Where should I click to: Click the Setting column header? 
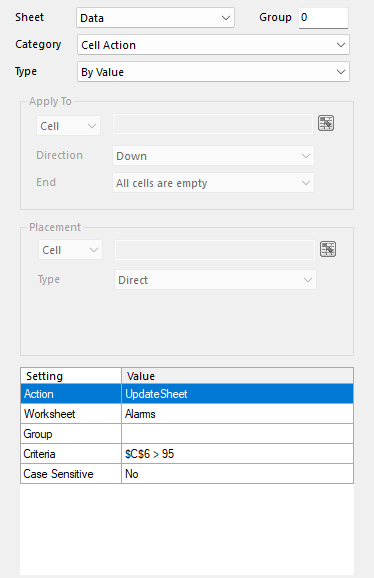coord(71,376)
